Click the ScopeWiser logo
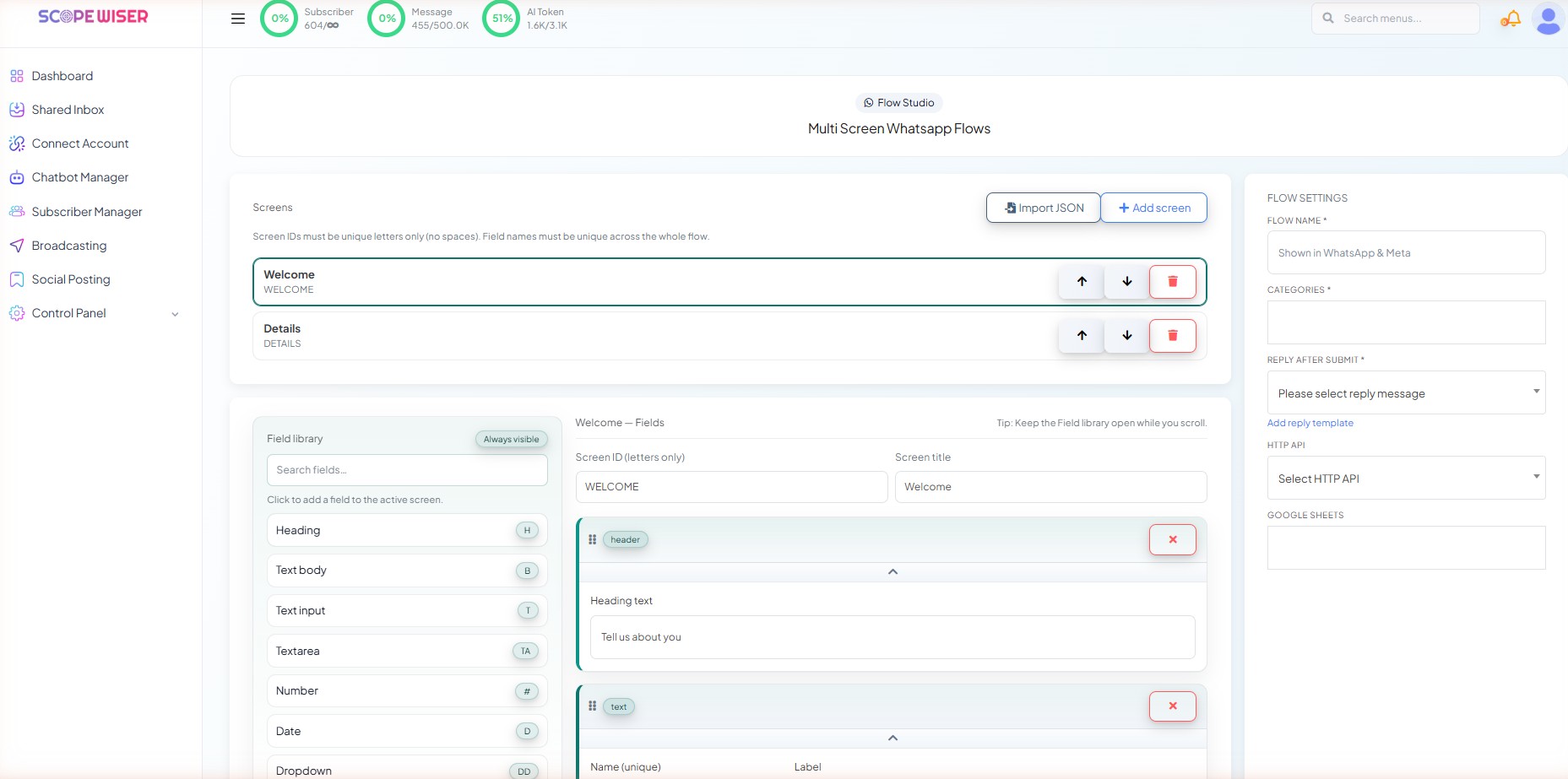The width and height of the screenshot is (1568, 779). pos(93,17)
